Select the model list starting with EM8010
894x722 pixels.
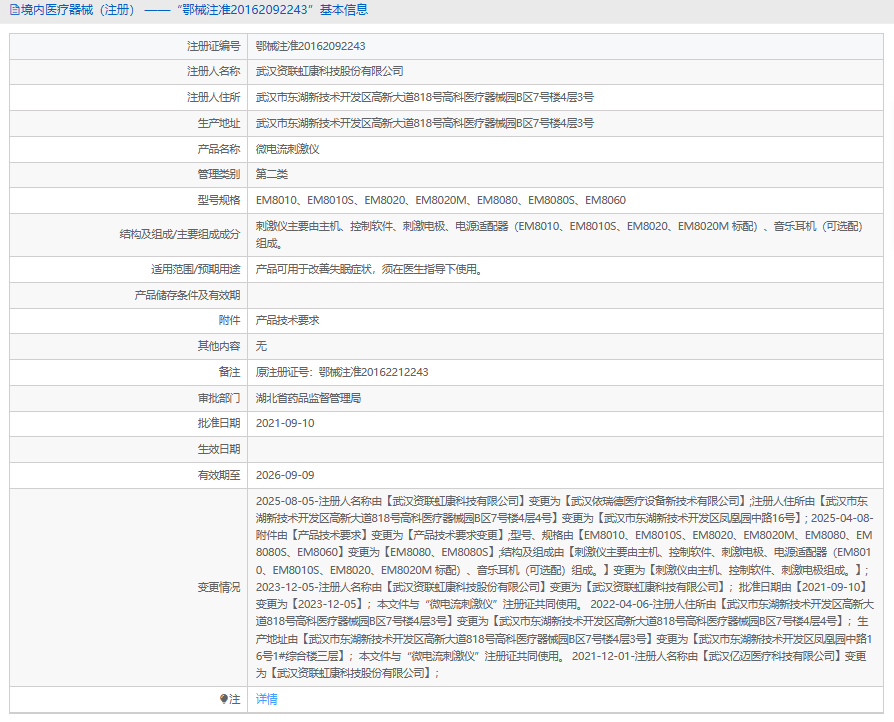(441, 200)
